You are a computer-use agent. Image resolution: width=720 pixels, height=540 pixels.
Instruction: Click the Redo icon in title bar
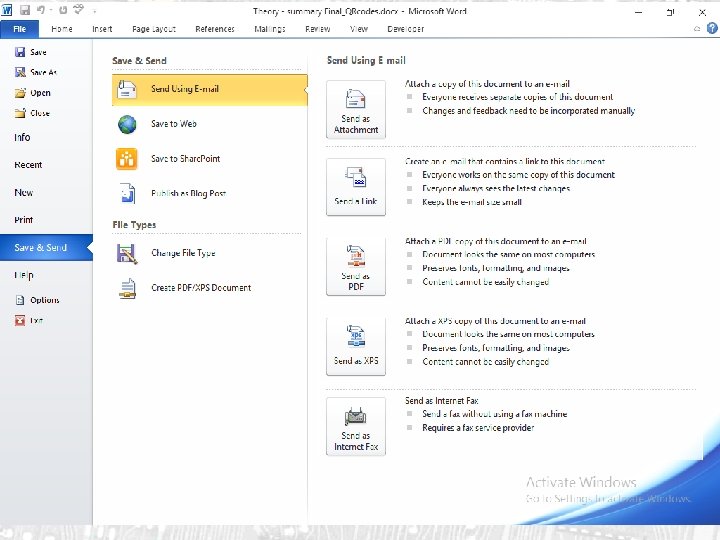tap(63, 10)
